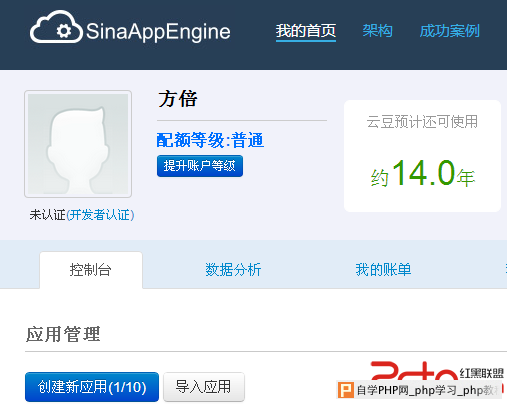Click the 配额等级:普通 text

pyautogui.click(x=210, y=140)
